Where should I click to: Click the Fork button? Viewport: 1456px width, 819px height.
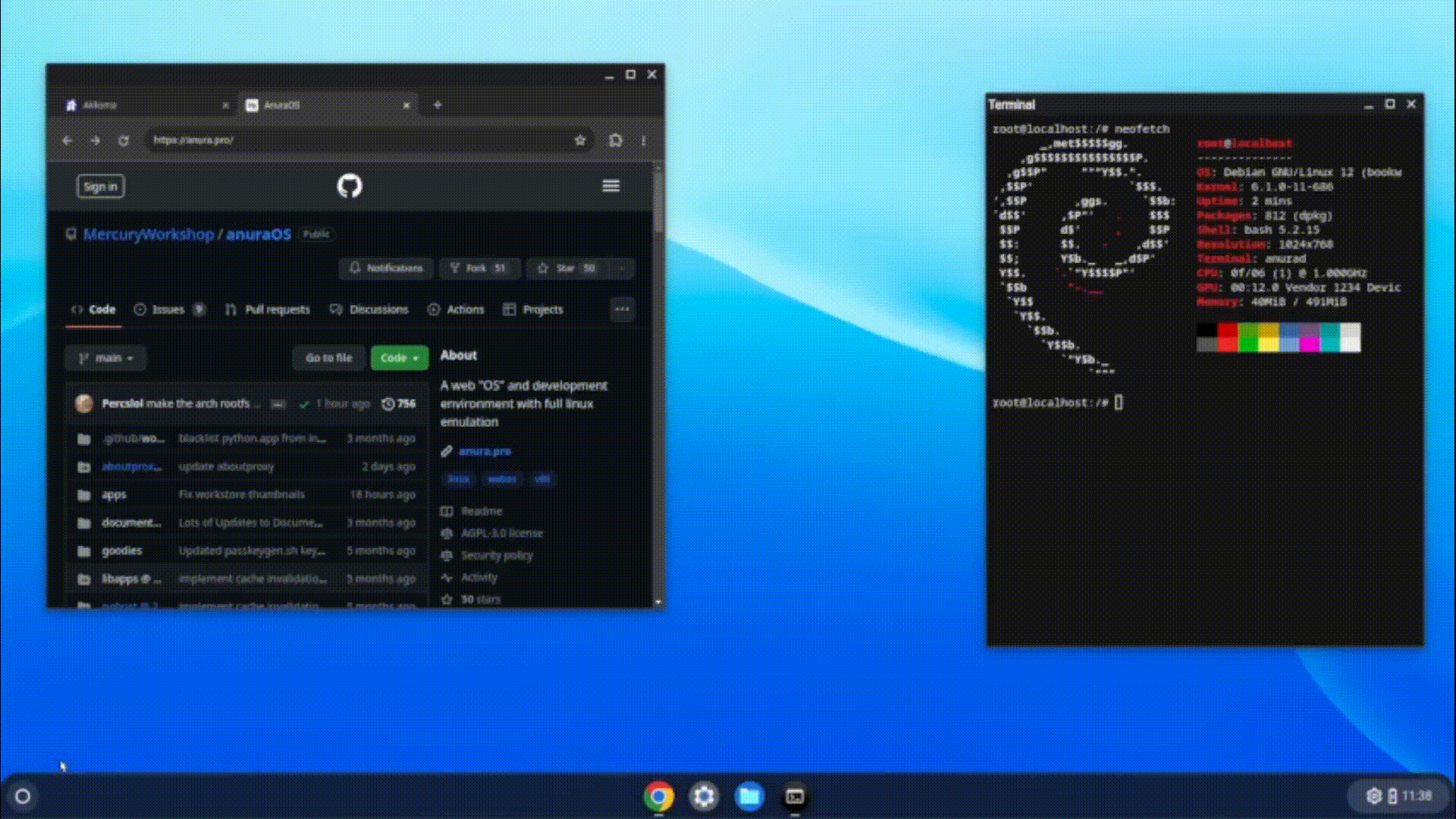[479, 268]
